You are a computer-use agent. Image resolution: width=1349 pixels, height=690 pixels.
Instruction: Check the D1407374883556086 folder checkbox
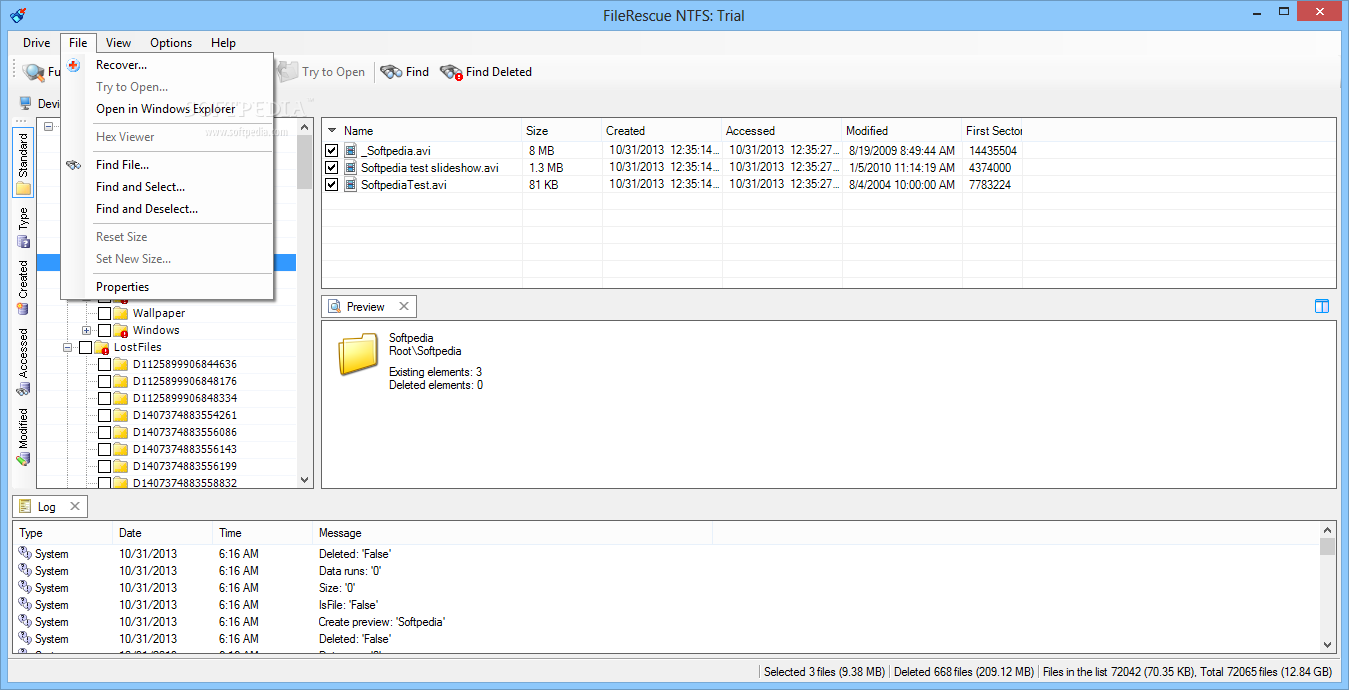click(x=104, y=432)
